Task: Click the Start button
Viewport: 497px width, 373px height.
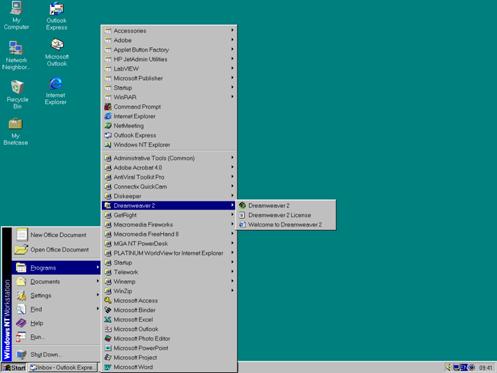Action: click(14, 367)
